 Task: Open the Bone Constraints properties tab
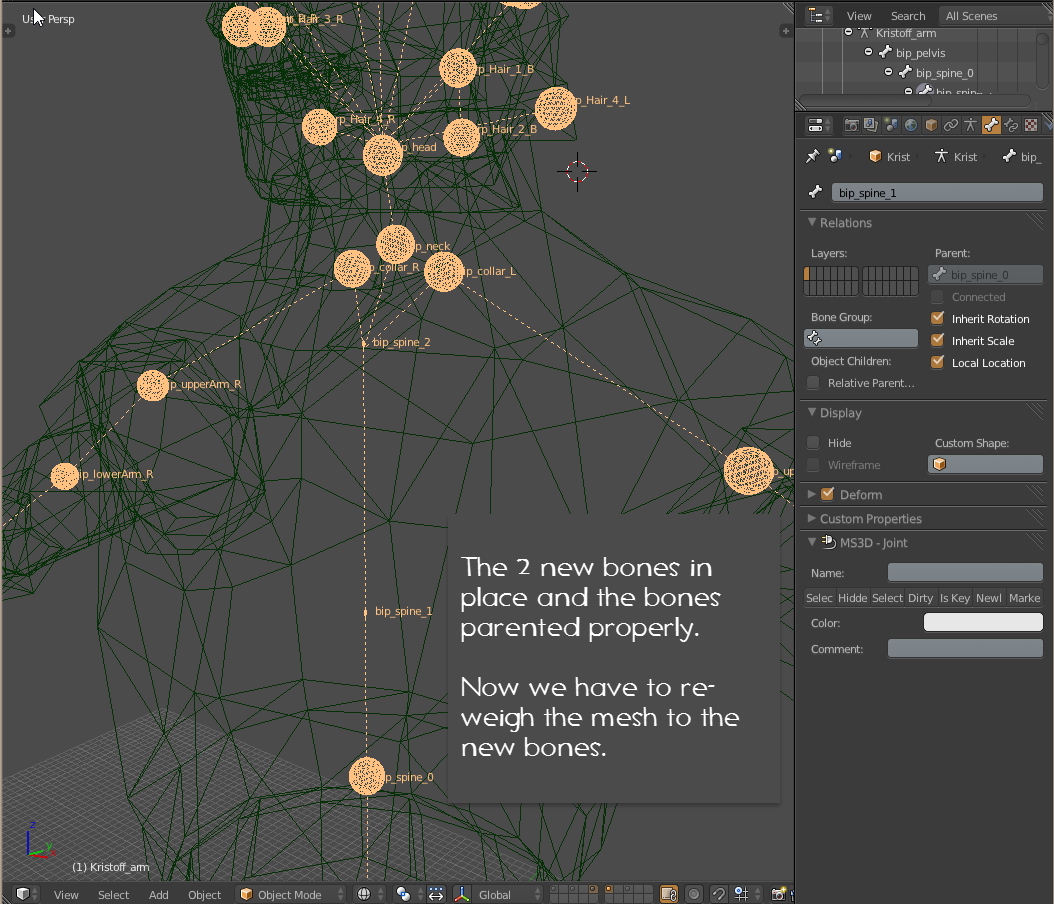(x=1011, y=125)
